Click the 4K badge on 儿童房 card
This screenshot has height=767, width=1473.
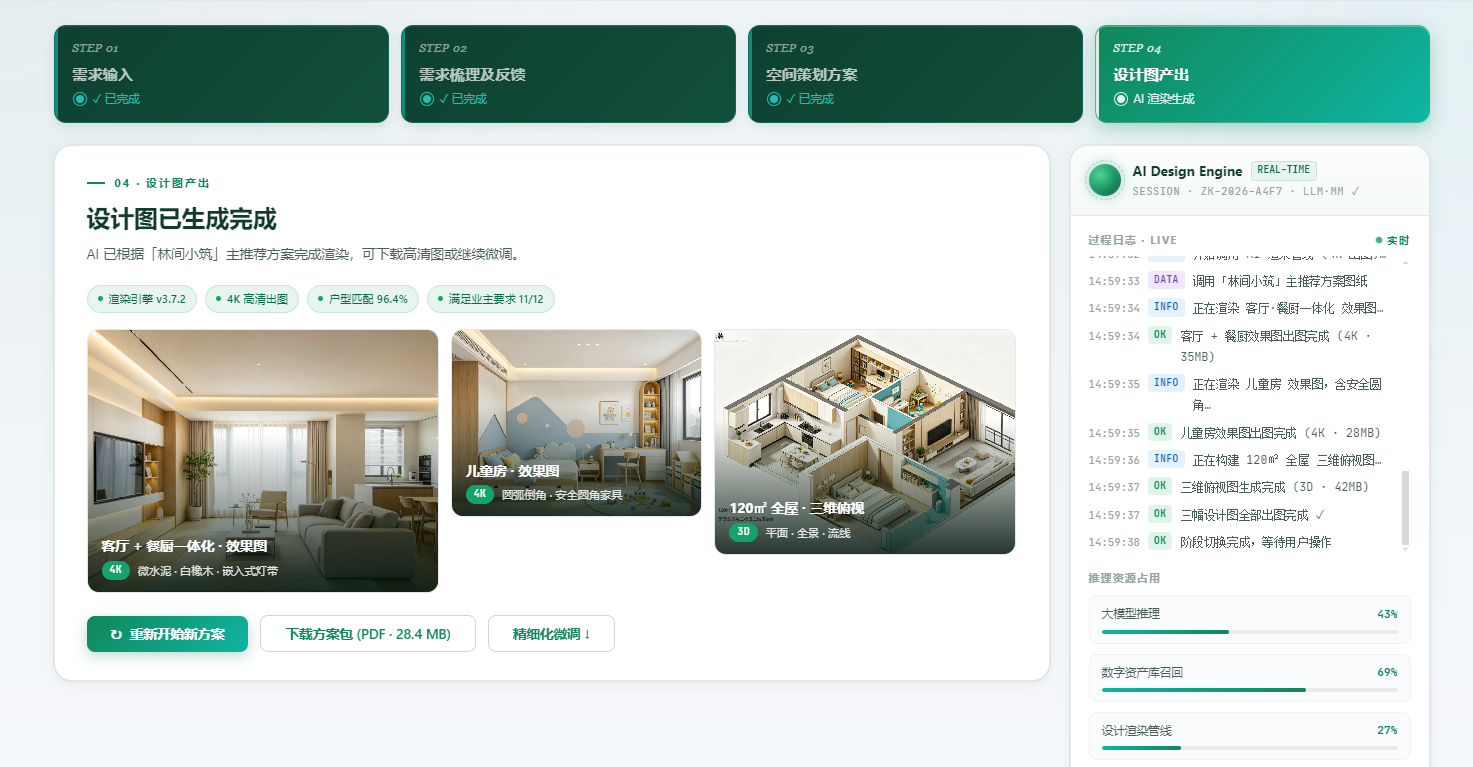tap(480, 494)
